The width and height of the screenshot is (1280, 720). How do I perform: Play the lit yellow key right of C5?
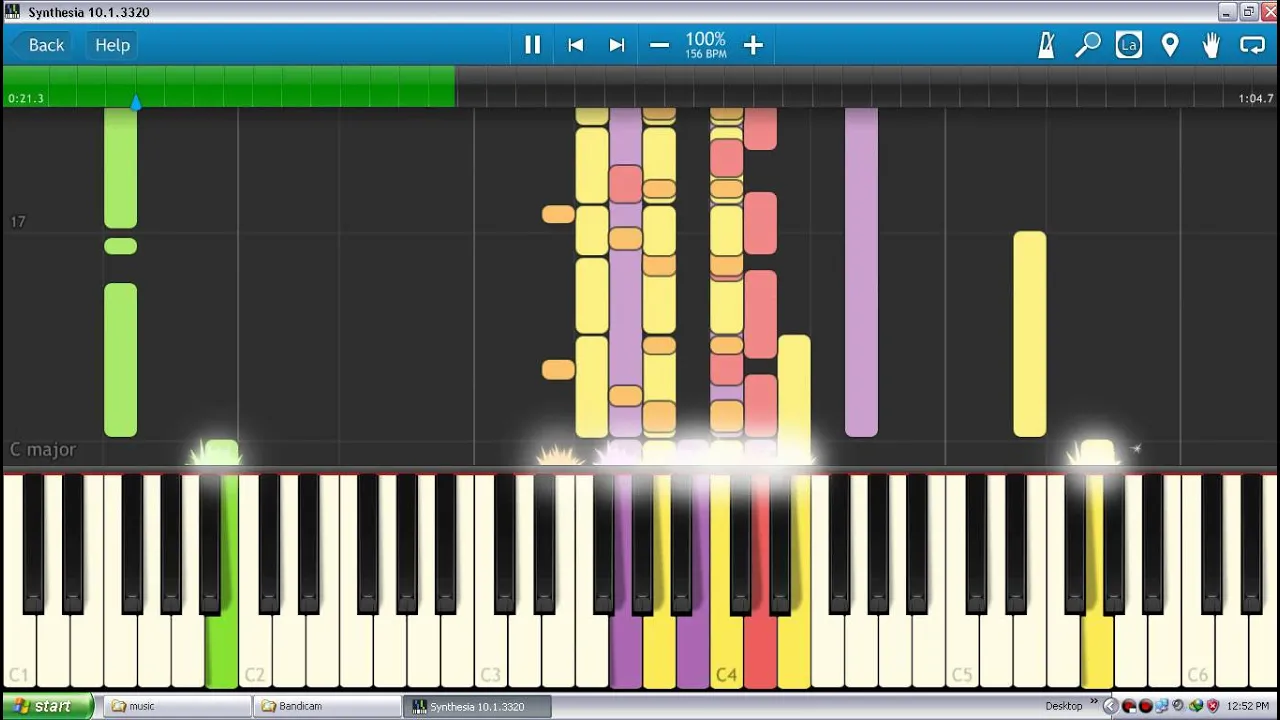tap(1097, 650)
